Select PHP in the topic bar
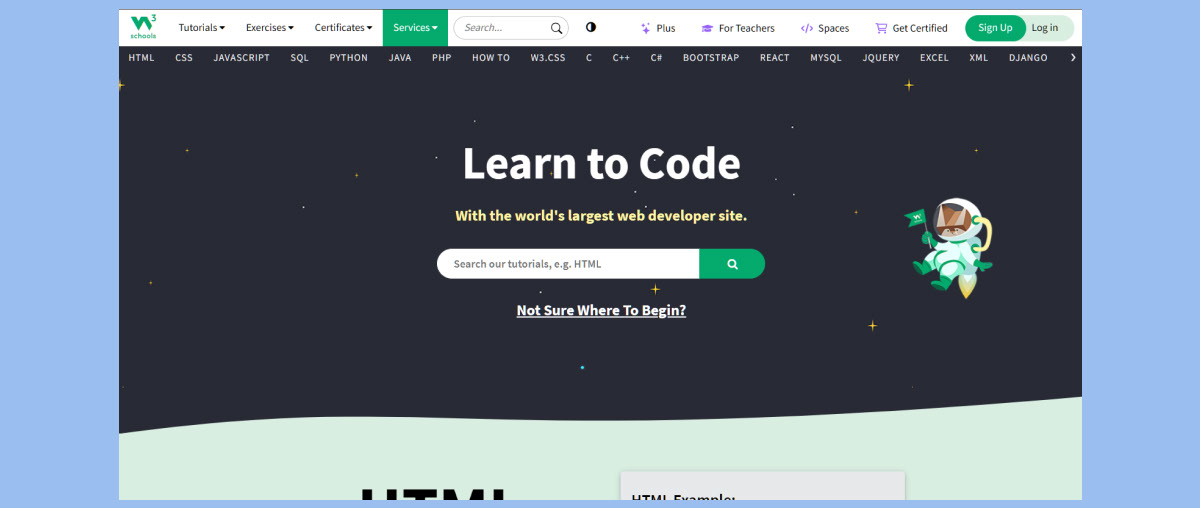 pos(442,58)
